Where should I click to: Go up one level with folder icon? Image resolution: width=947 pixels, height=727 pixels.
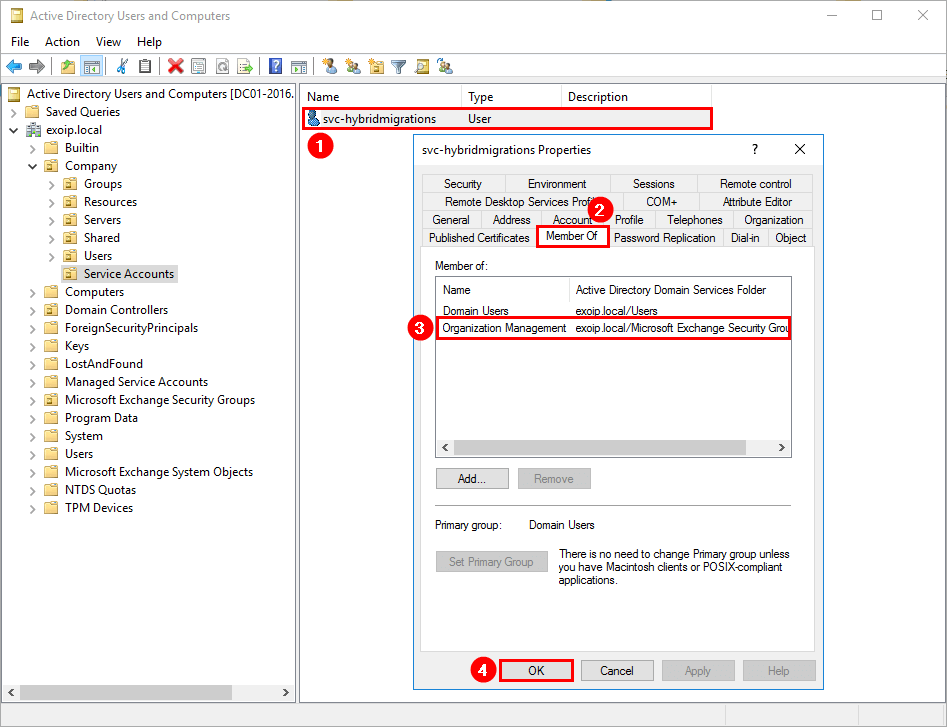coord(68,66)
